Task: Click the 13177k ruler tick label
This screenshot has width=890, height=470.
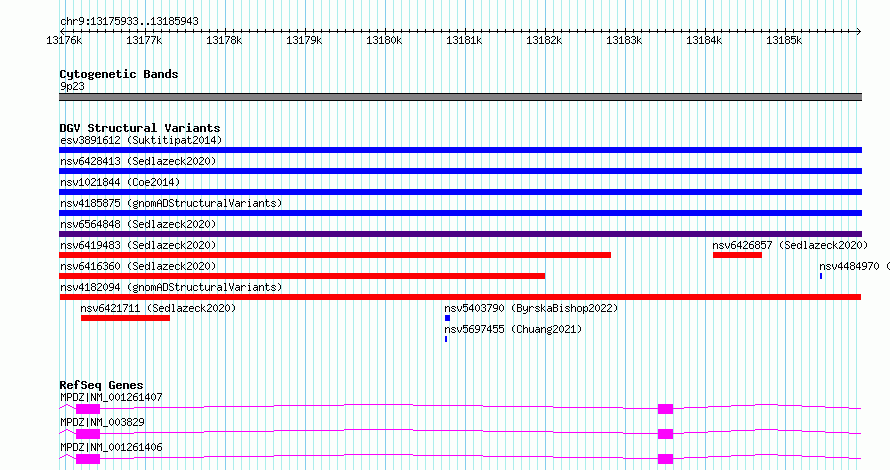Action: (x=144, y=40)
